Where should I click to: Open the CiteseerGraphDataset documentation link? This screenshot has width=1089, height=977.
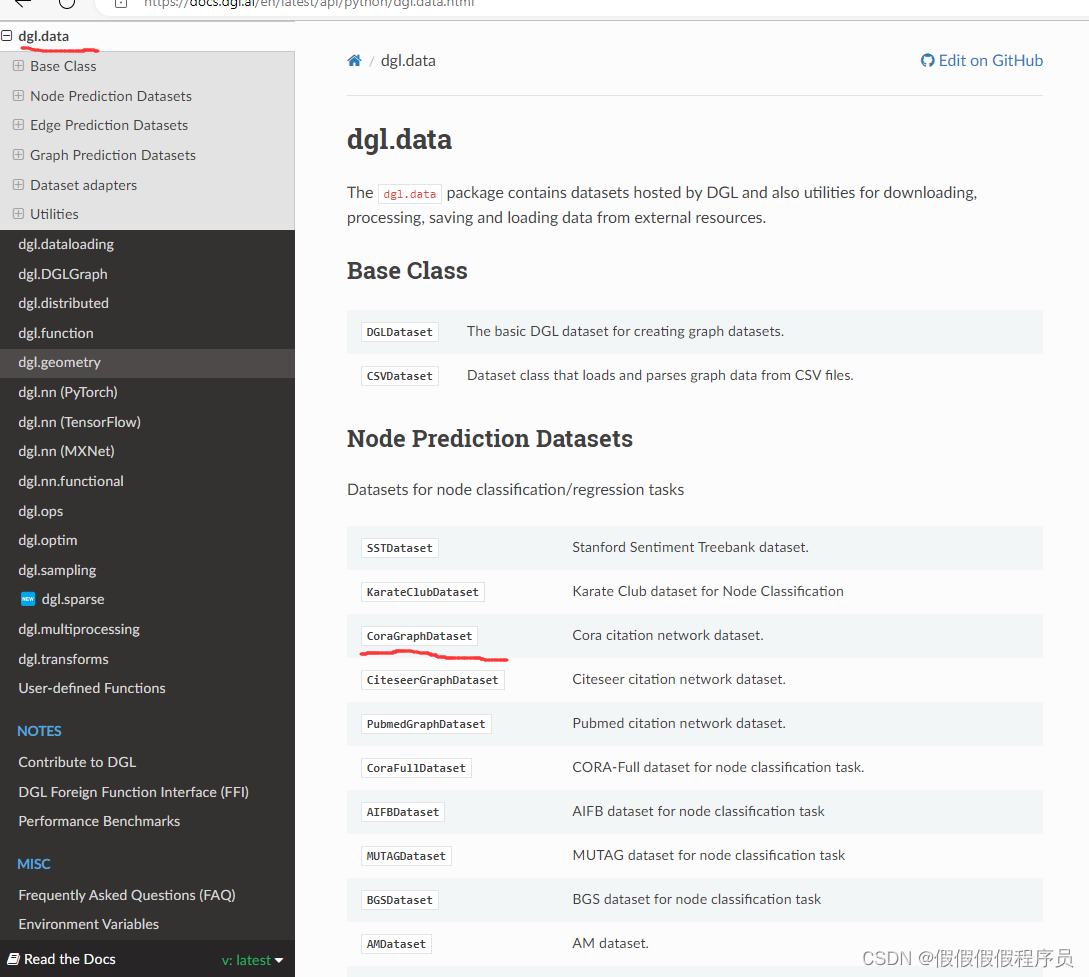point(432,679)
